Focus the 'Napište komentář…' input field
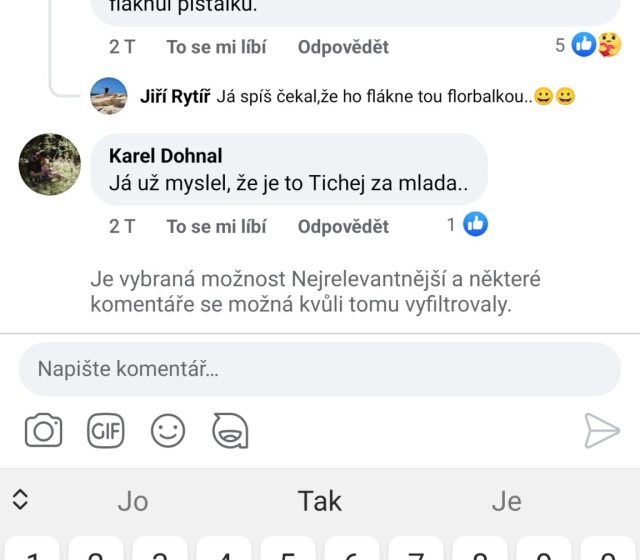Screen dimensions: 640x560 pos(320,369)
